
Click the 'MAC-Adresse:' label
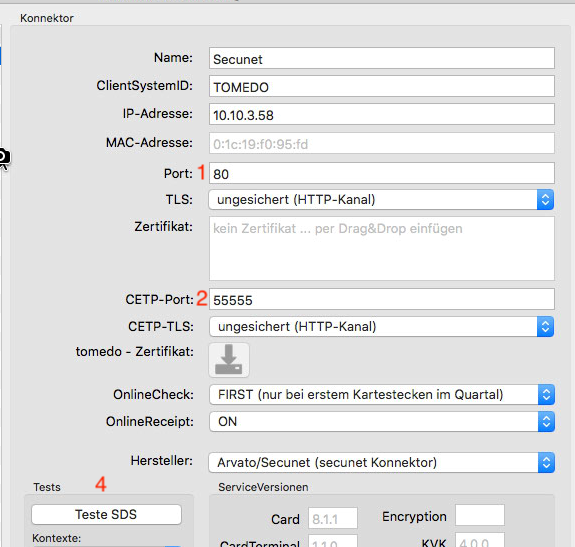(149, 143)
